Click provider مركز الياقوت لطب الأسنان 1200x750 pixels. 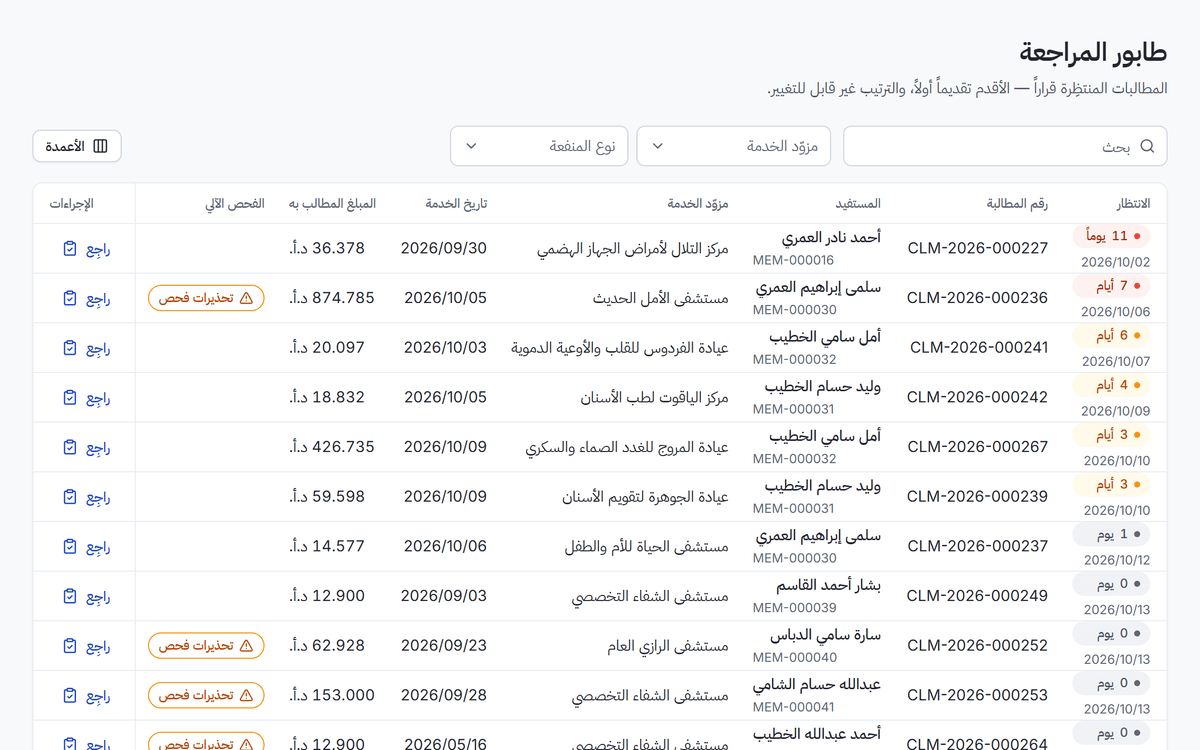click(655, 397)
